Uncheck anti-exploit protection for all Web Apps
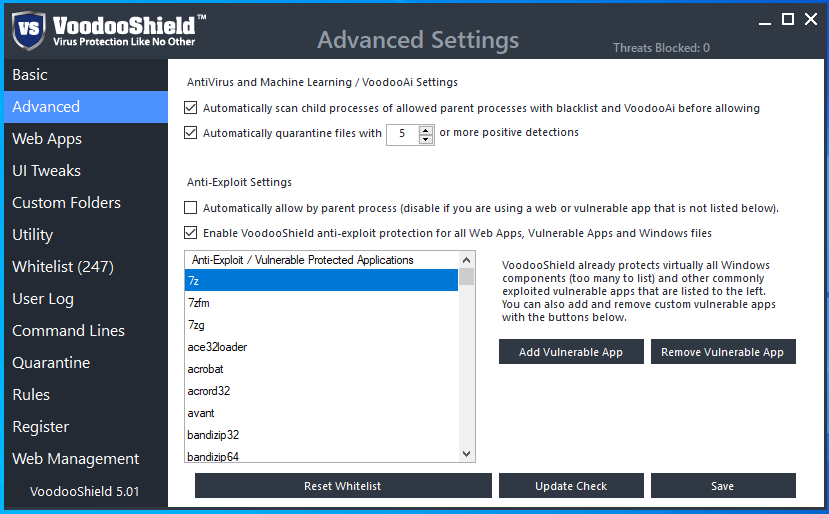829x514 pixels. coord(191,233)
